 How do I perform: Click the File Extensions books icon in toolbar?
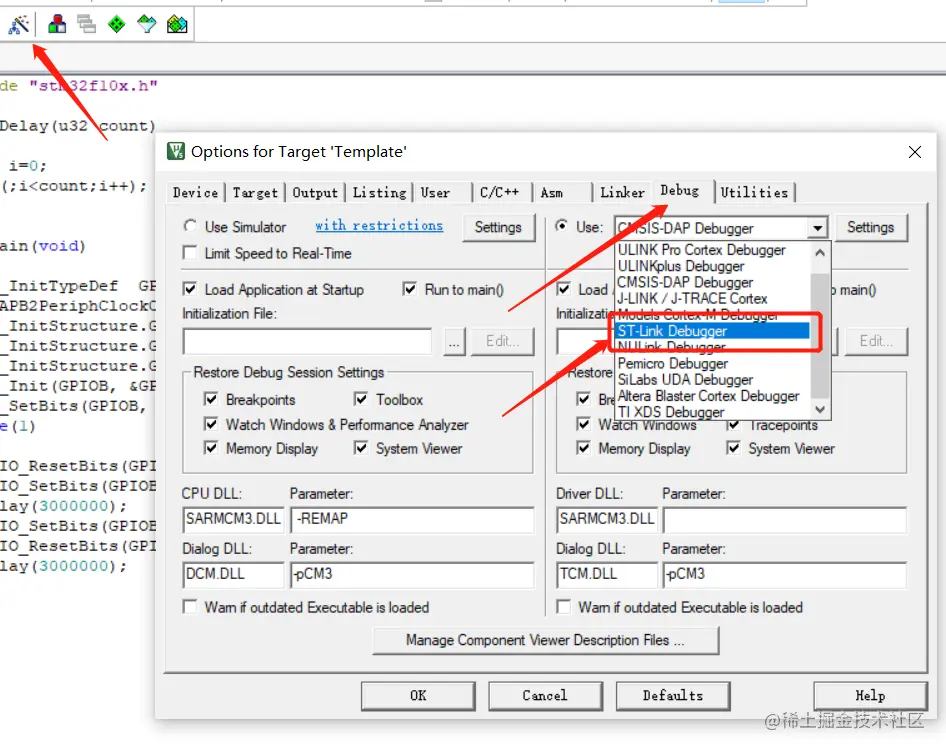point(57,24)
